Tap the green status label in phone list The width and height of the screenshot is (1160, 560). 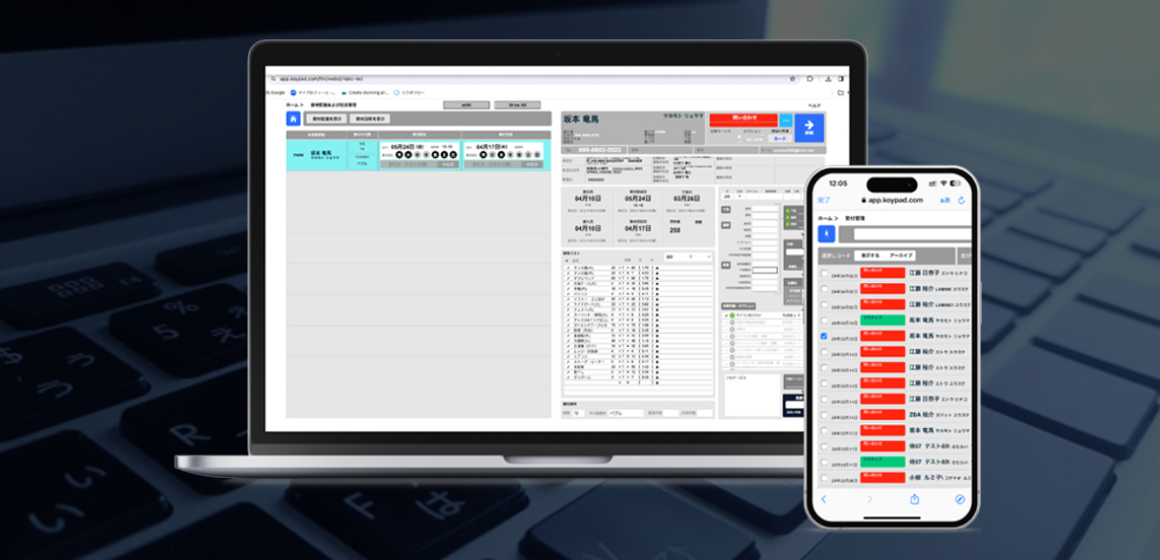coord(882,320)
